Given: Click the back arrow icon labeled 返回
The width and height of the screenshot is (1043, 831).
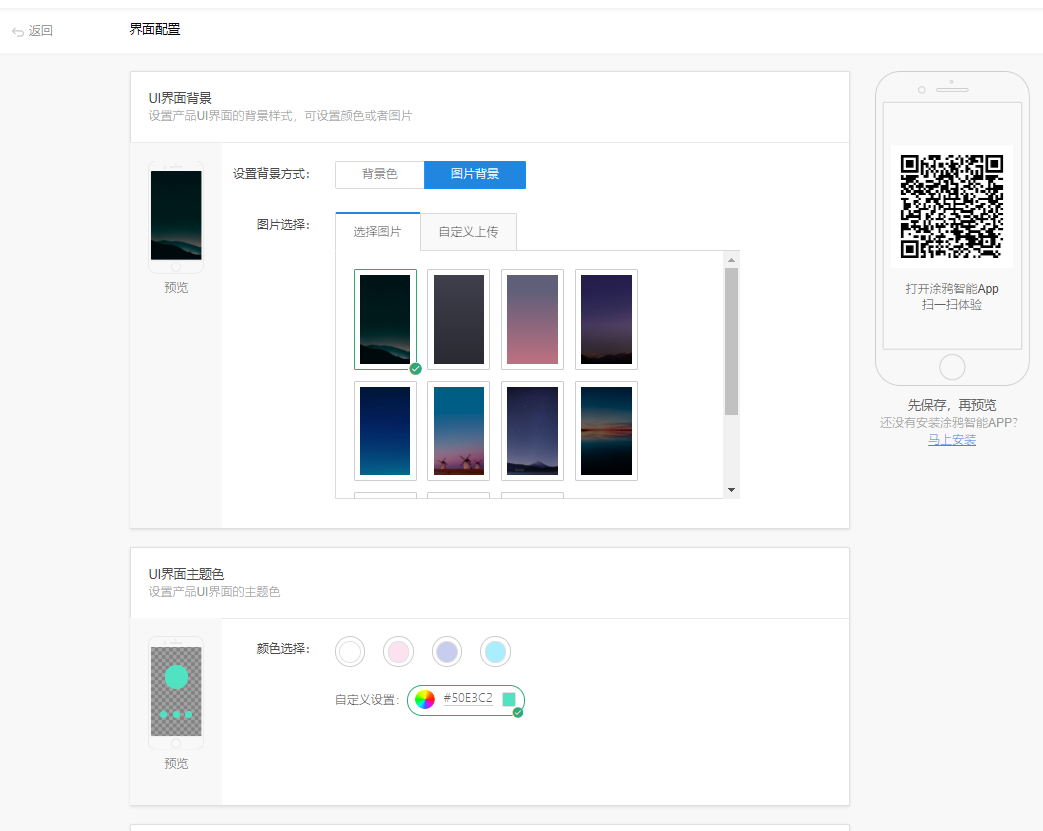Looking at the screenshot, I should coord(18,32).
